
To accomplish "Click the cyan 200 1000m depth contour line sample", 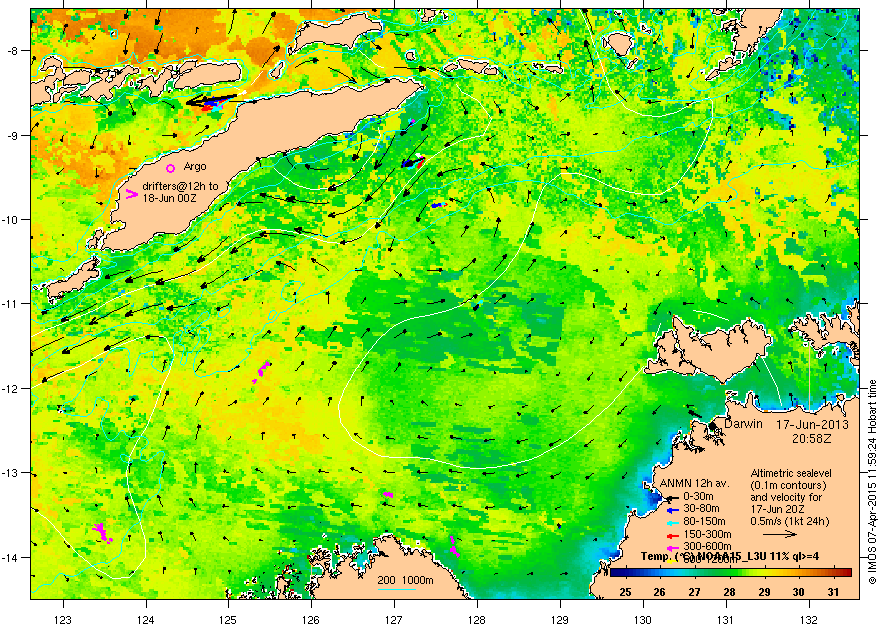I will [397, 589].
